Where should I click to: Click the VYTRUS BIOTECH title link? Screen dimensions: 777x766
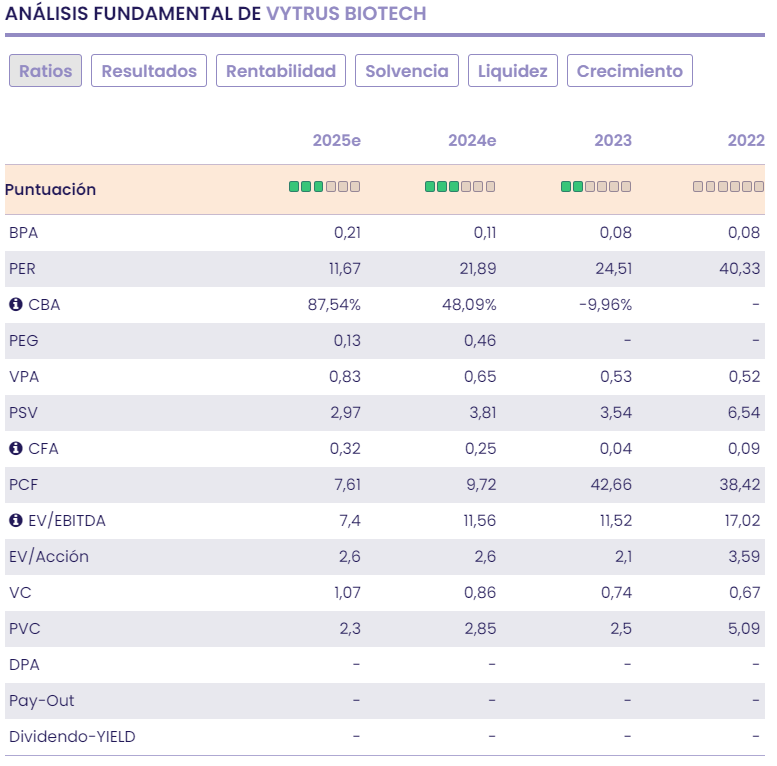pyautogui.click(x=346, y=13)
